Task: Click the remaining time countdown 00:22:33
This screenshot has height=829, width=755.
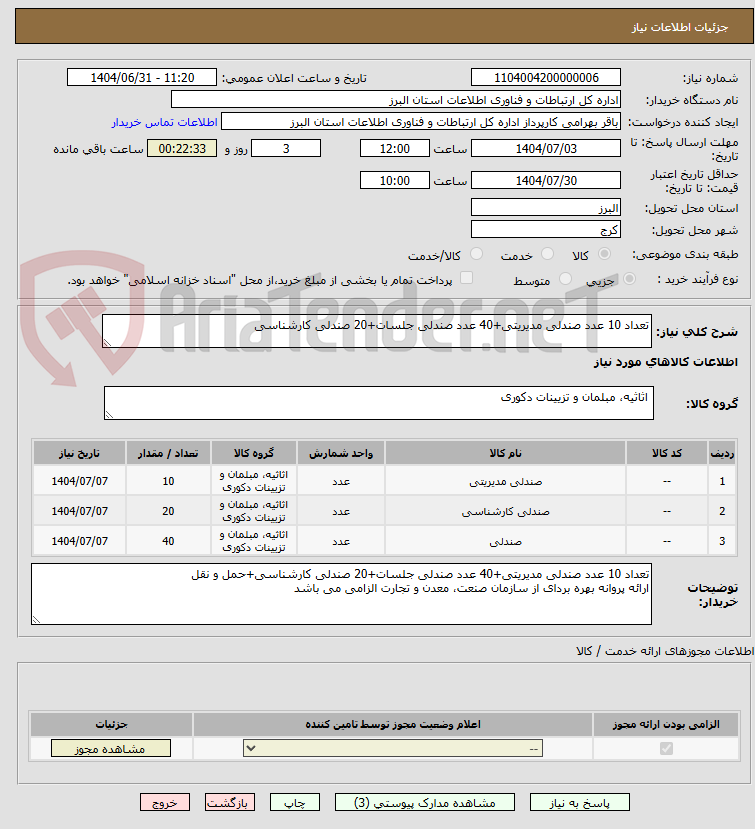Action: (182, 149)
